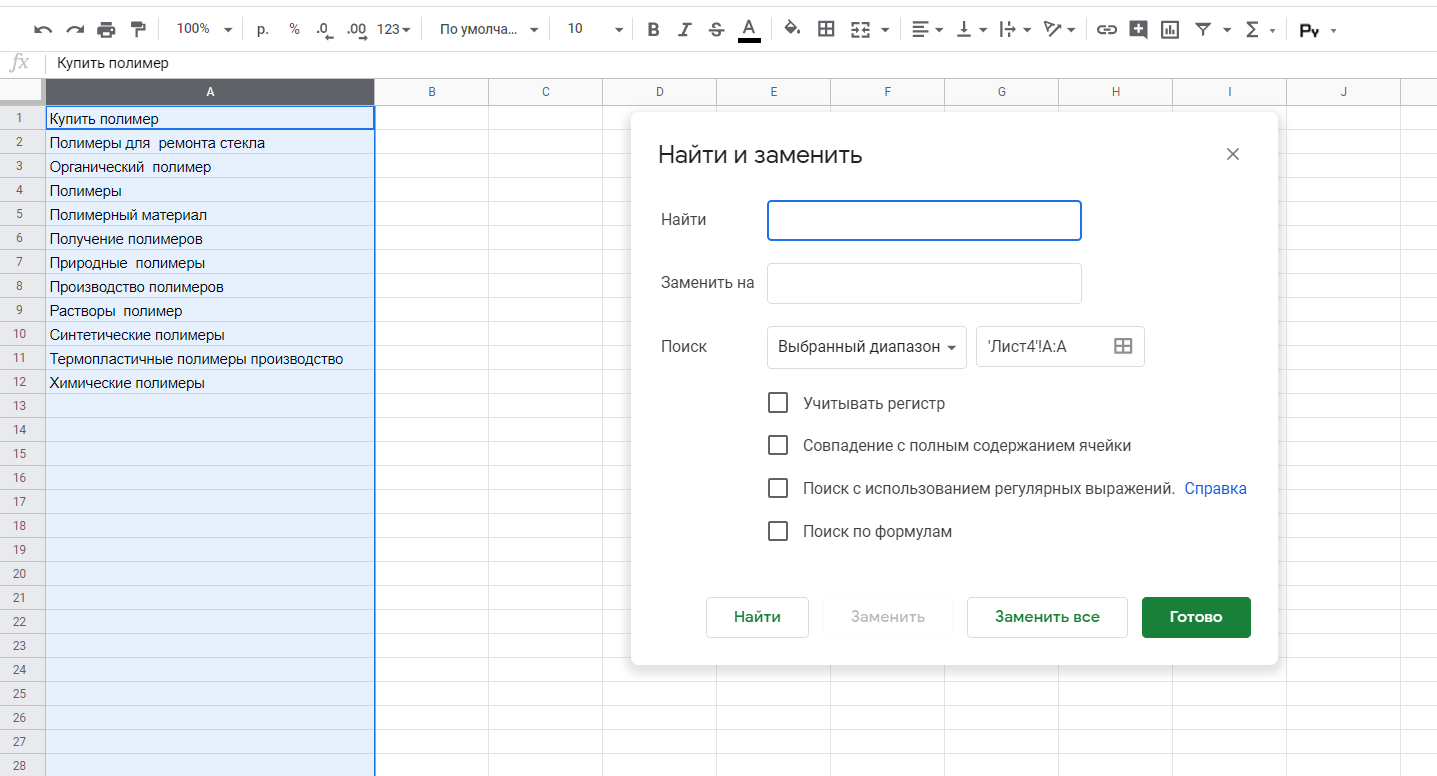1437x776 pixels.
Task: Click the 'Найти' text input field
Action: 923,220
